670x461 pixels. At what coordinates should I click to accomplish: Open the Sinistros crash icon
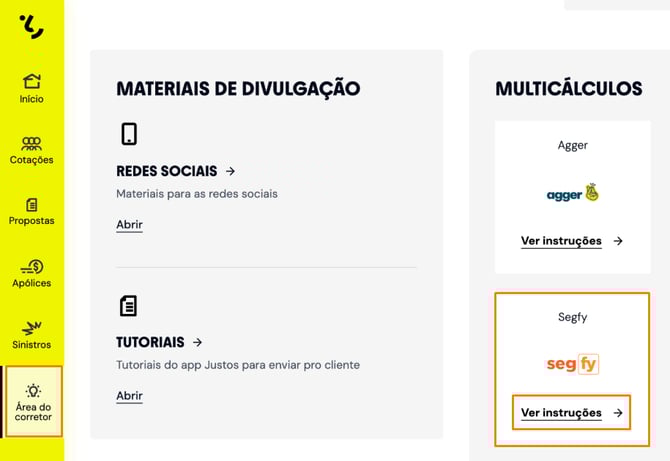[x=32, y=328]
